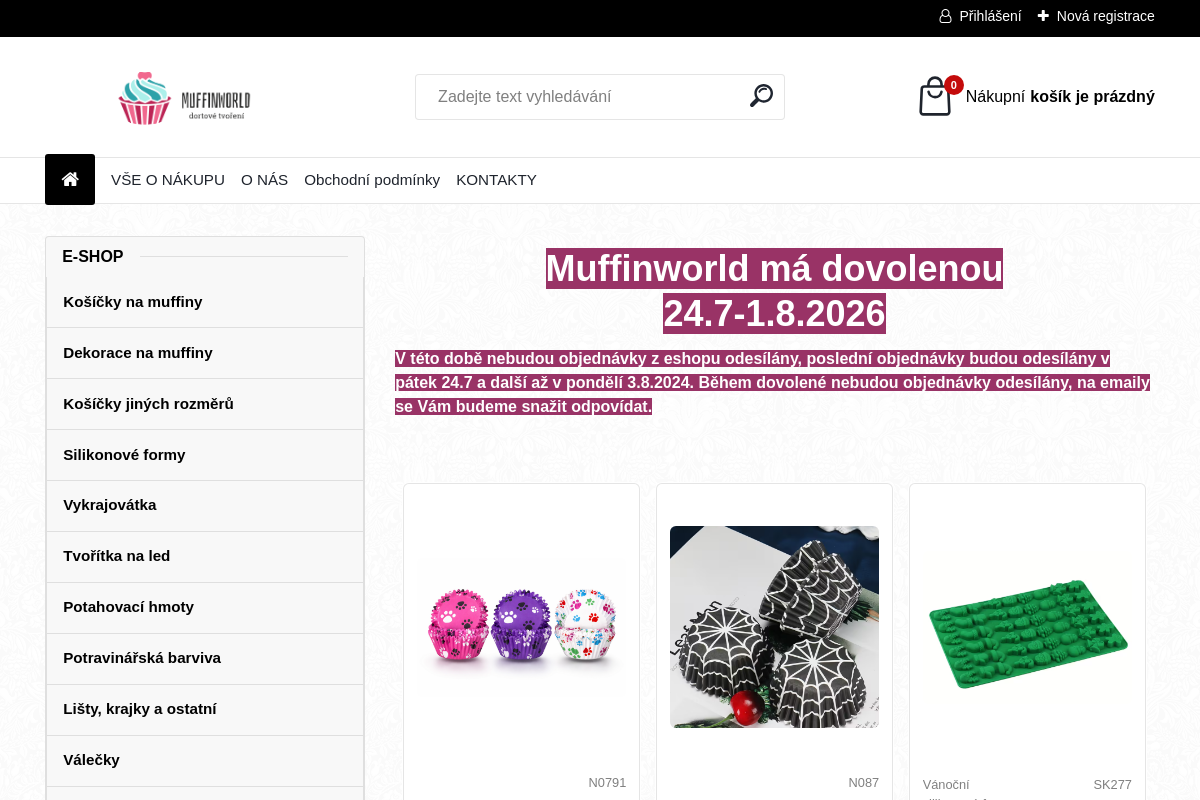Viewport: 1200px width, 800px height.
Task: Open Potravinářská barviva category
Action: pos(205,658)
